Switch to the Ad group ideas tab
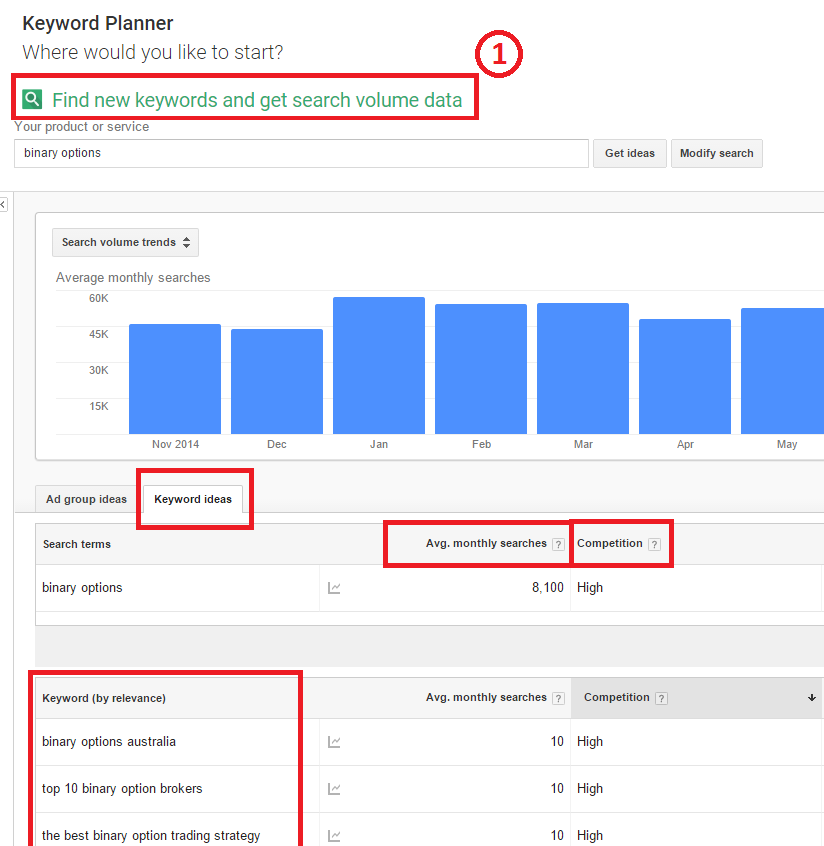Image resolution: width=824 pixels, height=846 pixels. 86,499
